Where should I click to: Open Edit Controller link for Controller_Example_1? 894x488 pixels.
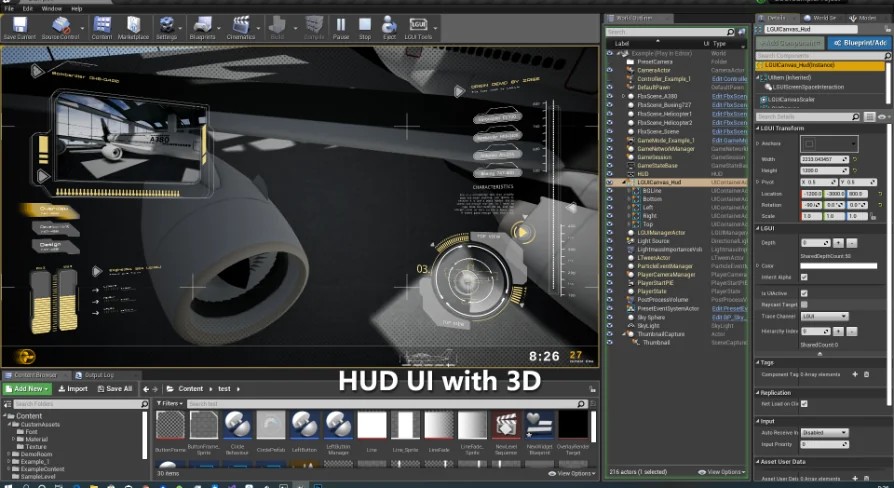[x=729, y=79]
